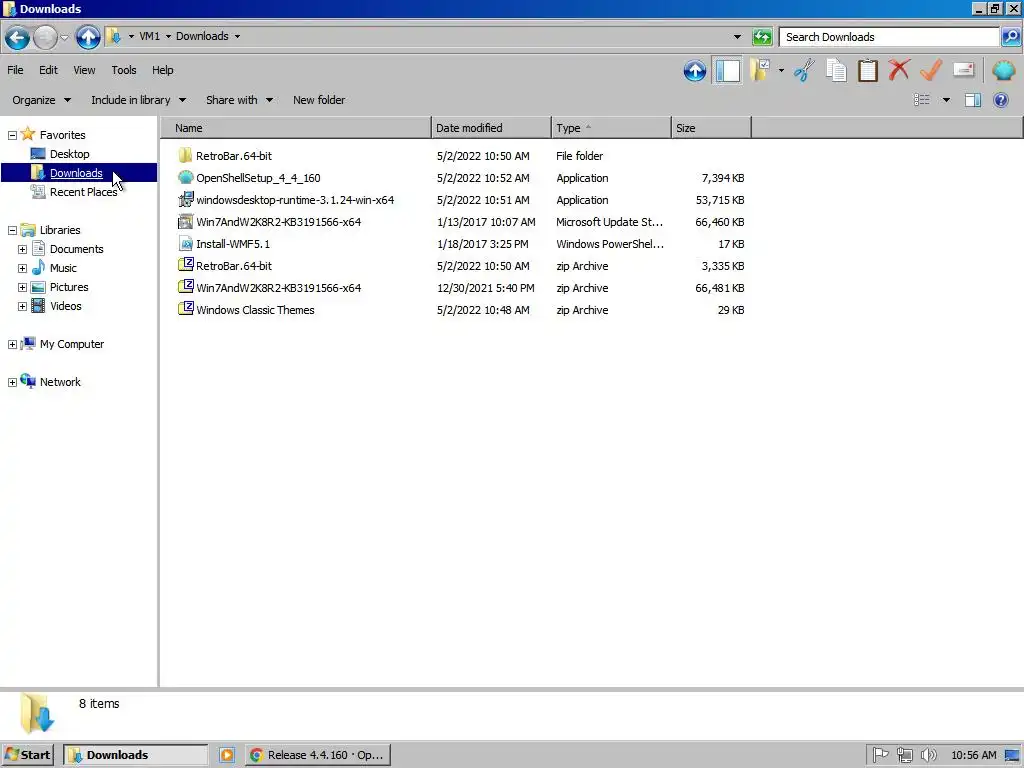Open the Edit menu

click(x=48, y=70)
